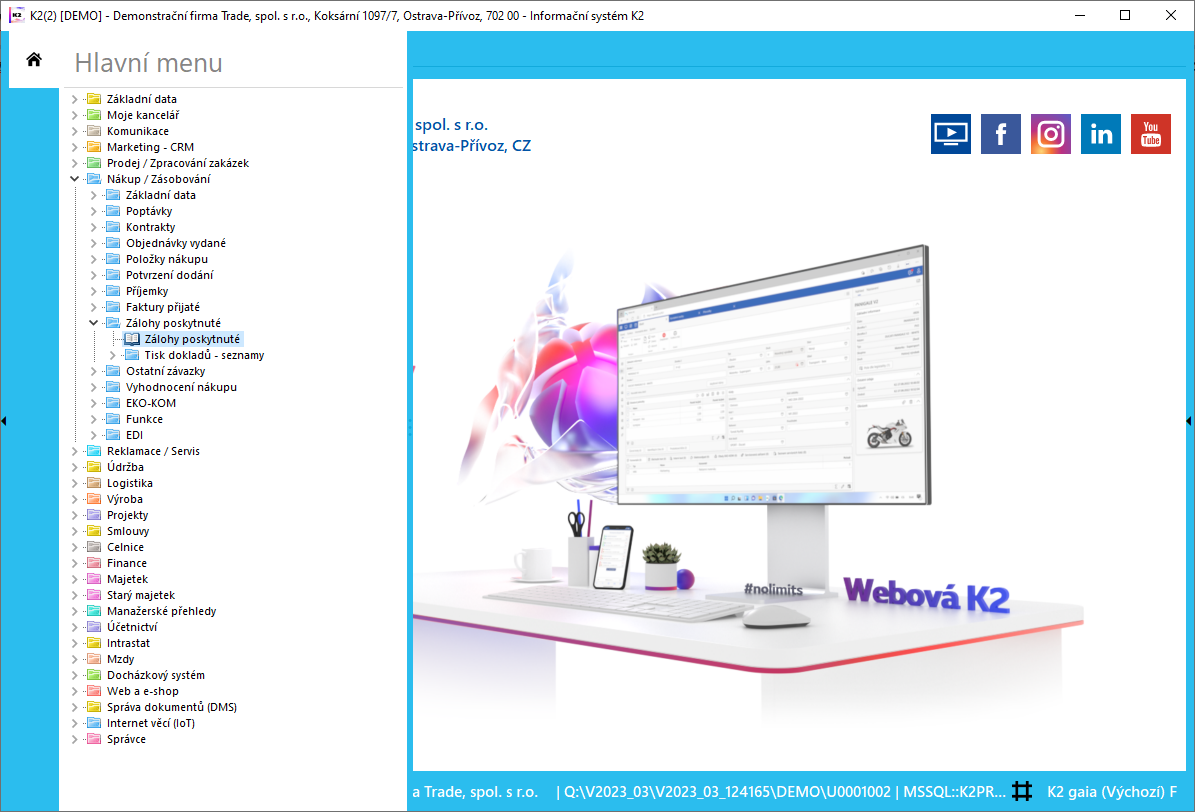Select the Smlouvy item

pos(128,531)
